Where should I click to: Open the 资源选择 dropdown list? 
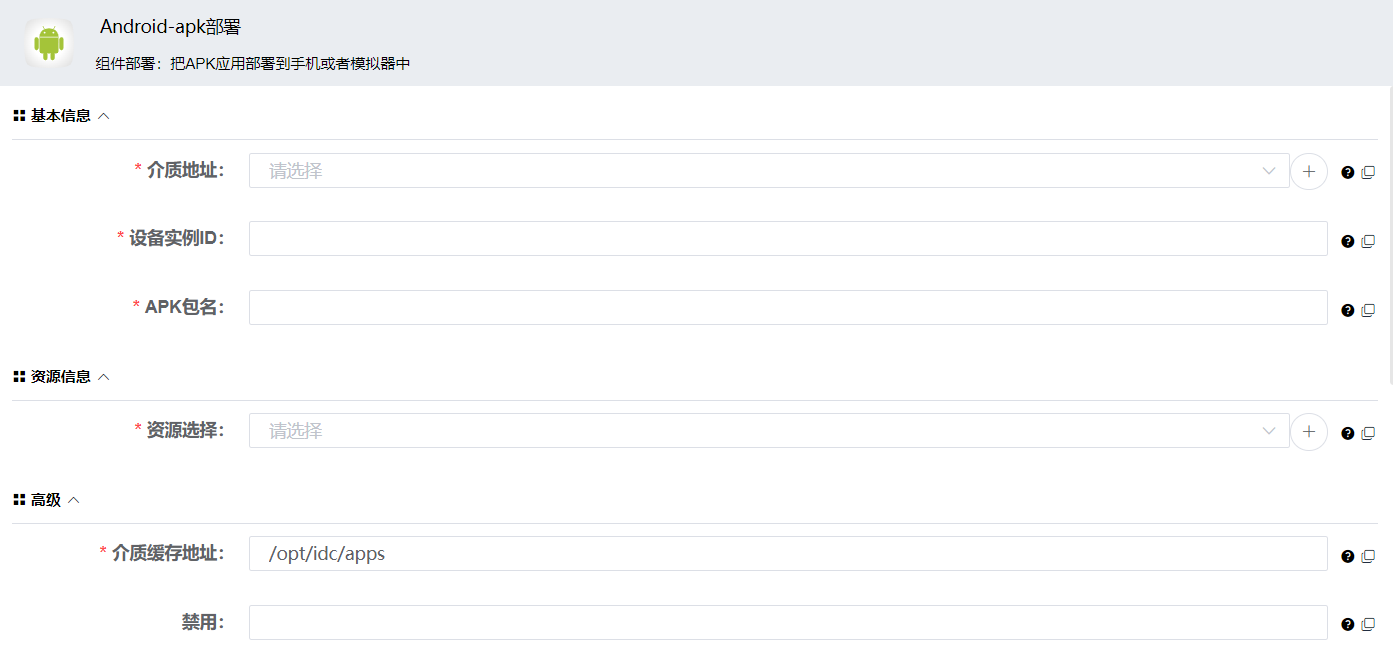pyautogui.click(x=768, y=431)
